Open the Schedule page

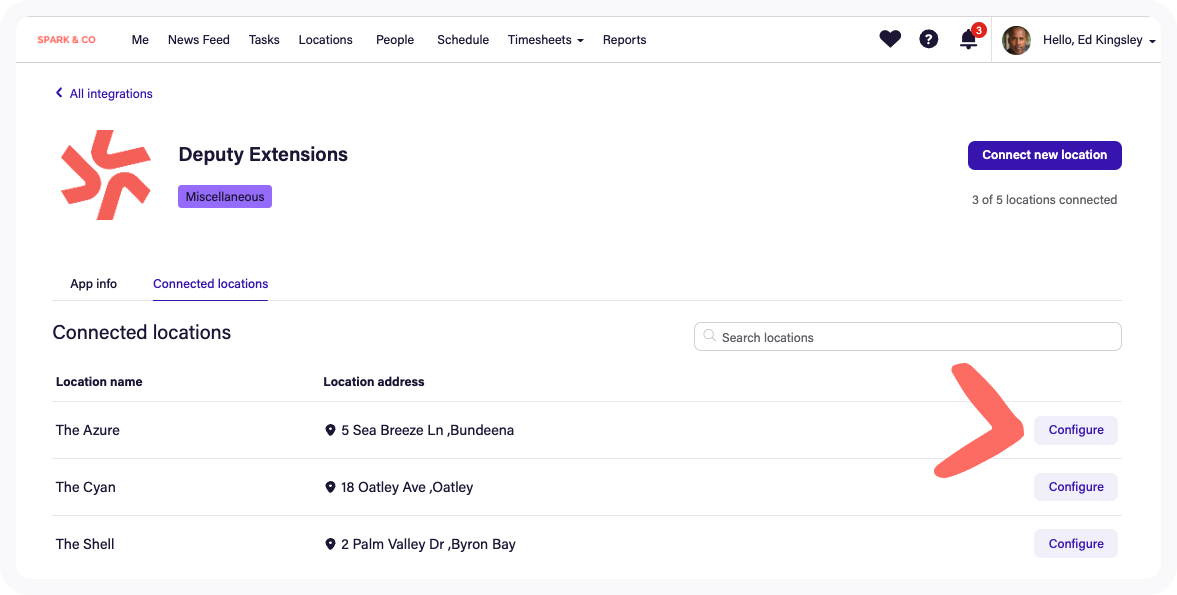[463, 40]
